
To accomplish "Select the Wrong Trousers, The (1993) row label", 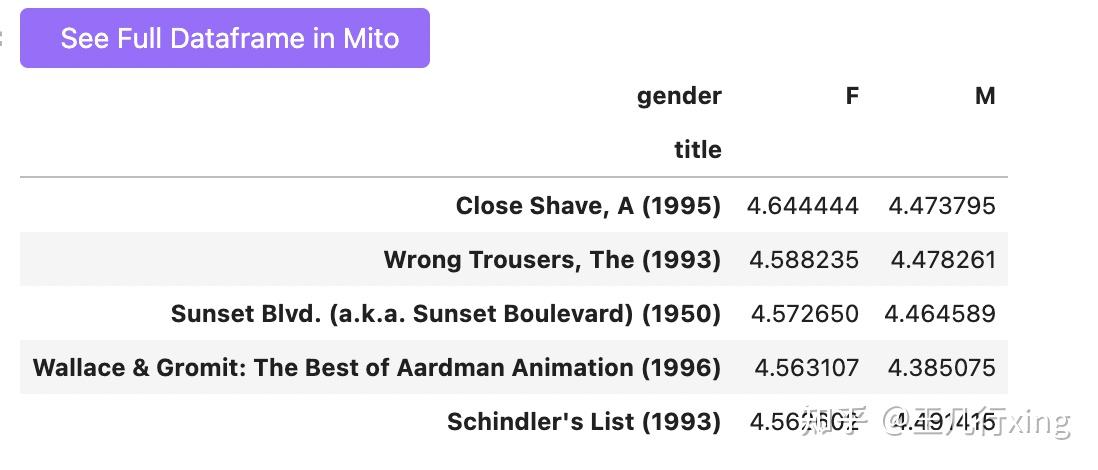I will 552,260.
